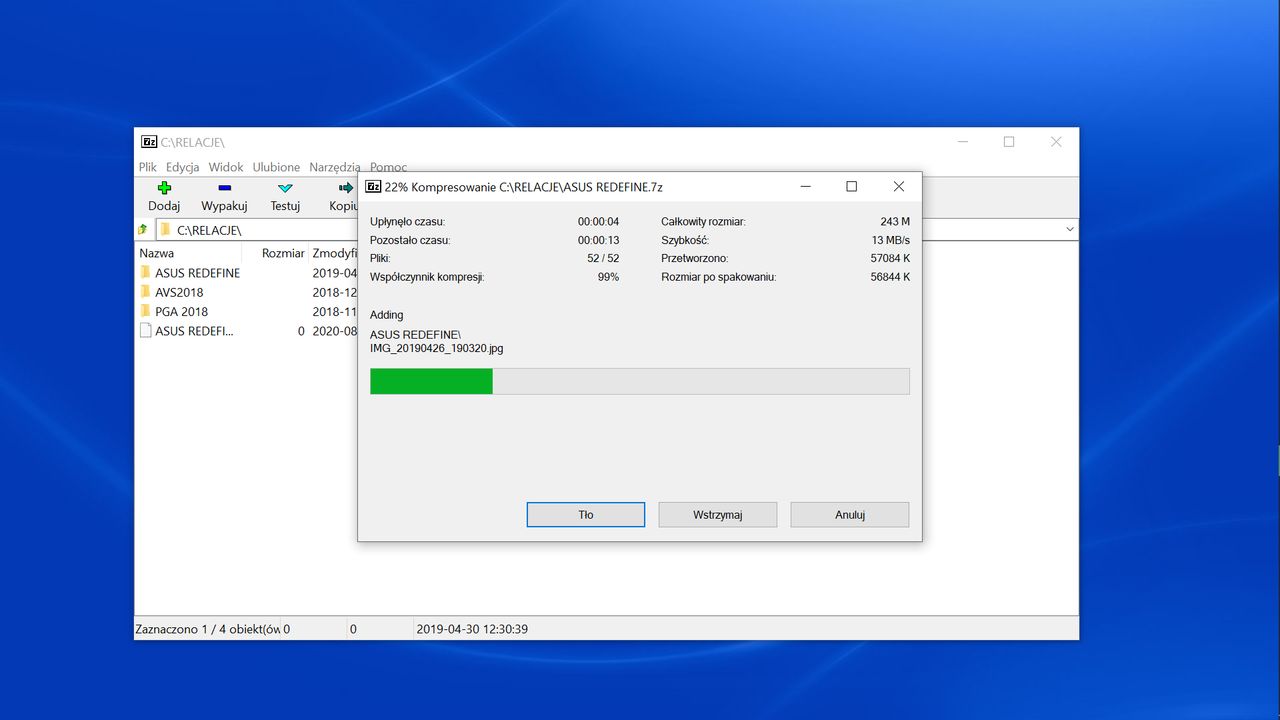1280x720 pixels.
Task: Maximize the 7-Zip main window
Action: point(1009,142)
